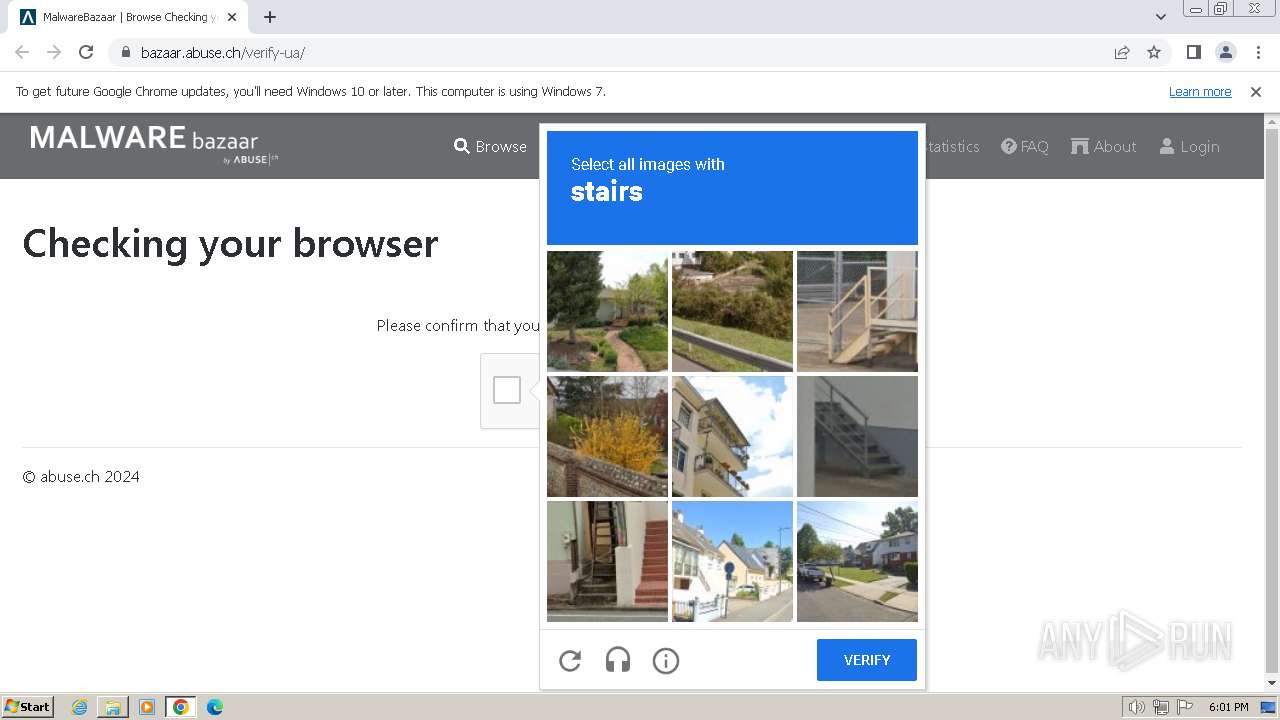Select the grassy slope with guardrail tile
This screenshot has height=720, width=1280.
click(732, 311)
